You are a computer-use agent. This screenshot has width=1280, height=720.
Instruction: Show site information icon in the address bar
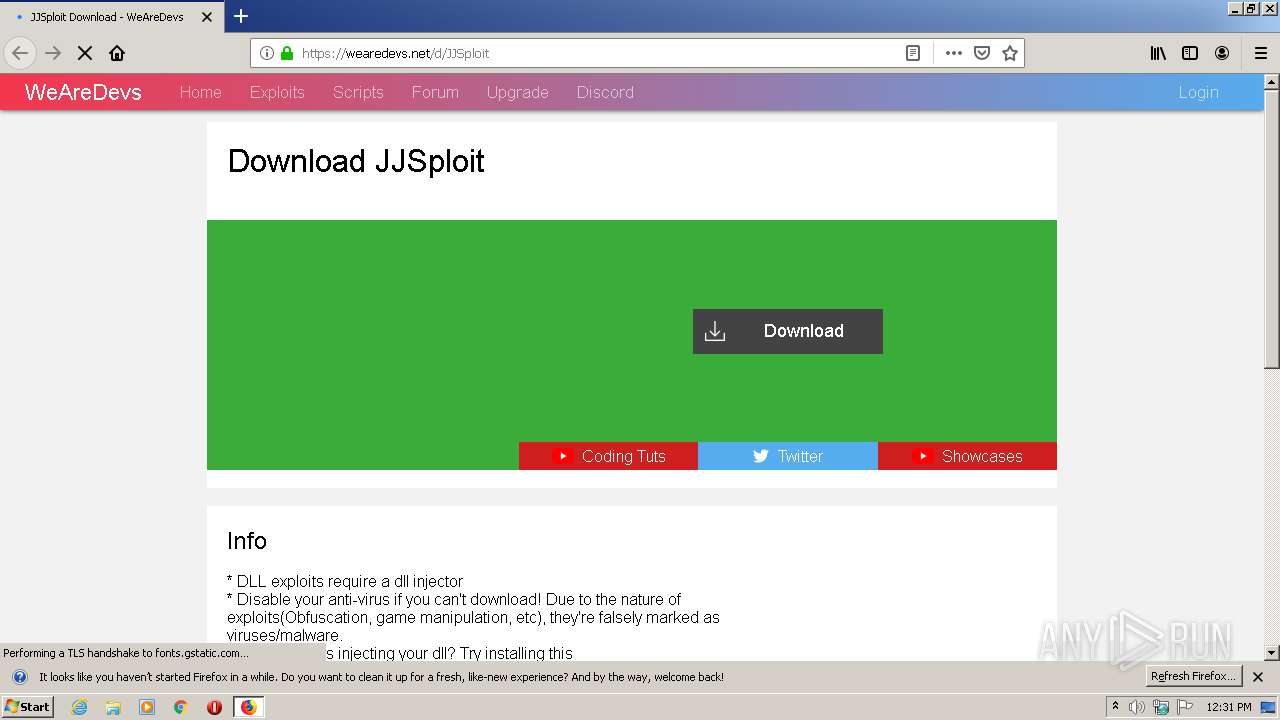coord(267,53)
